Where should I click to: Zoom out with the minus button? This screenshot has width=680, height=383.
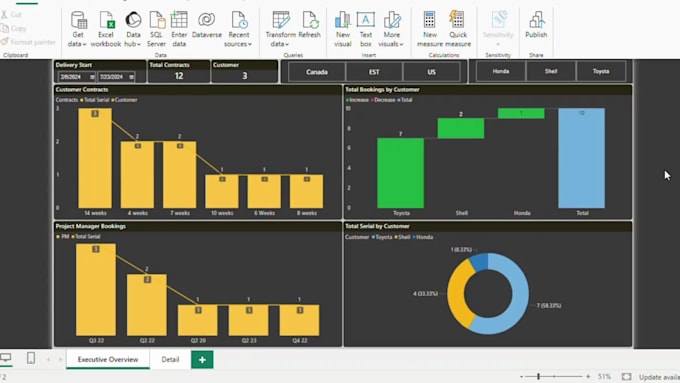521,376
